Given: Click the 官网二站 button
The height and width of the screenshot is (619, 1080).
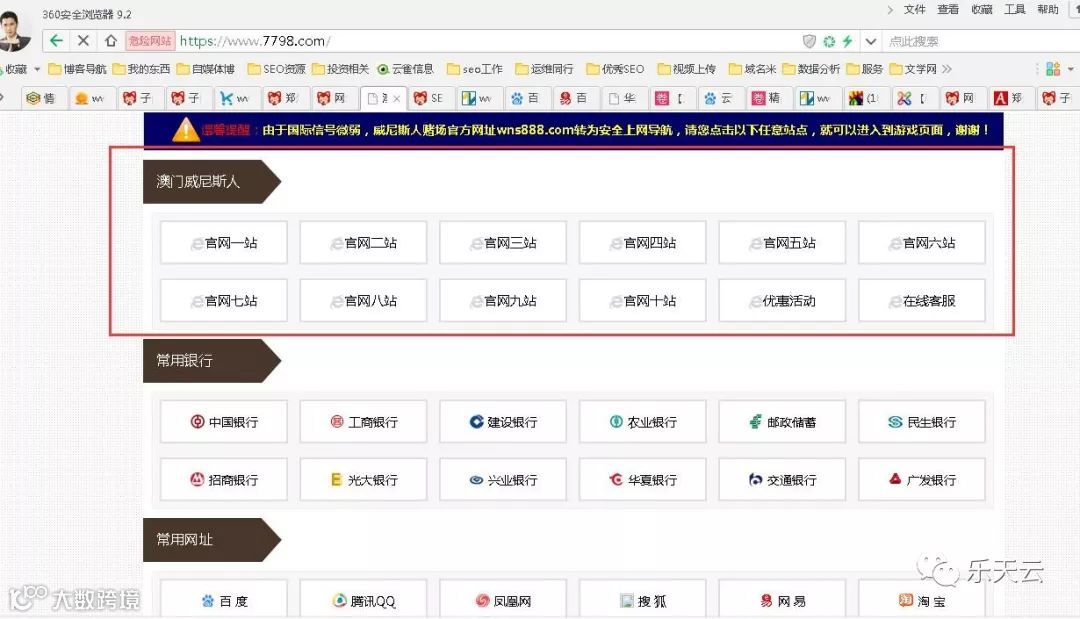Looking at the screenshot, I should pos(364,243).
